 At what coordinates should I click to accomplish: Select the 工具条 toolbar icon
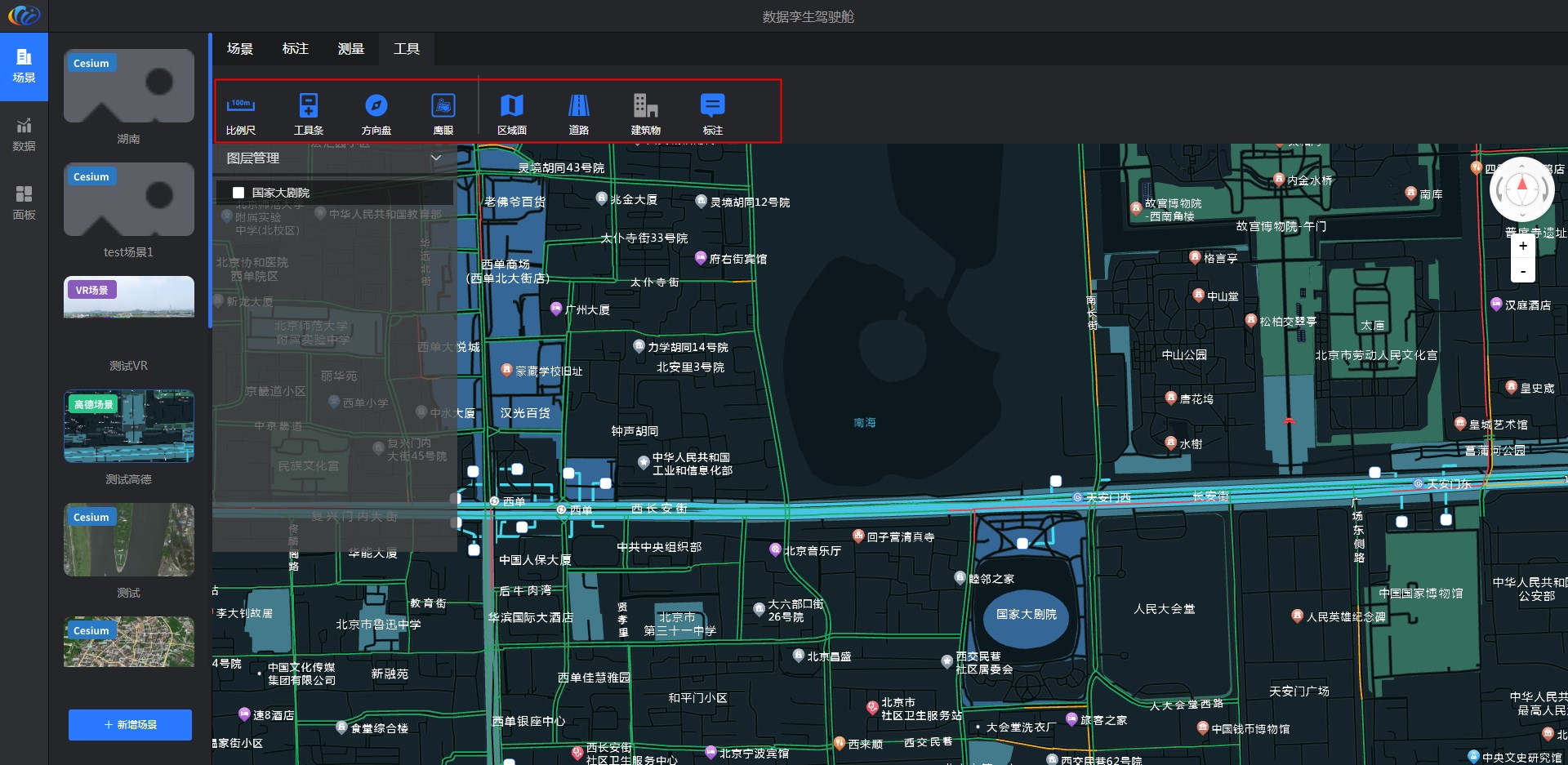308,106
